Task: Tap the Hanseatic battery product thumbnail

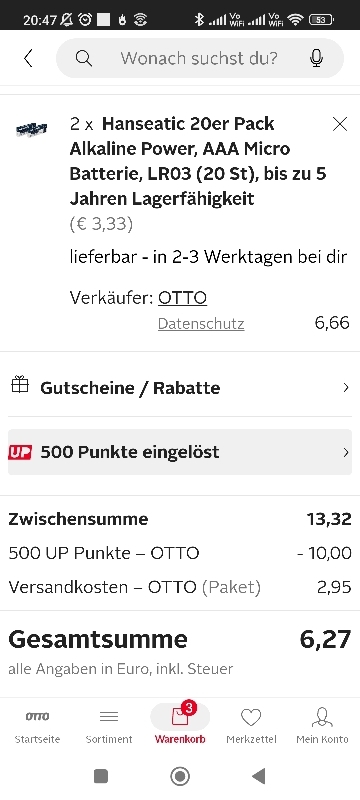Action: pyautogui.click(x=32, y=130)
